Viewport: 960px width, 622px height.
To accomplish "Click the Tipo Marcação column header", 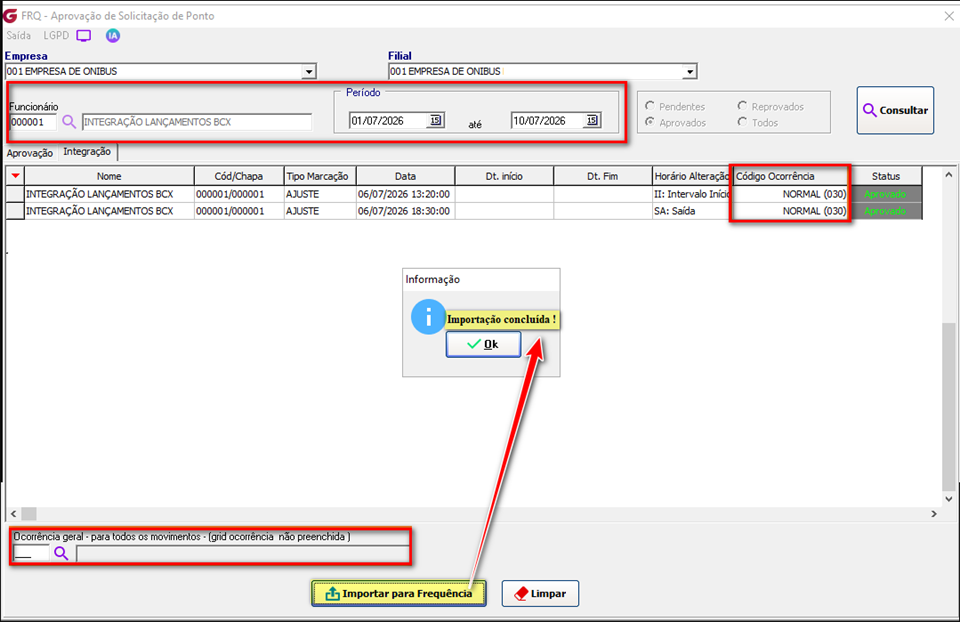I will [x=320, y=176].
